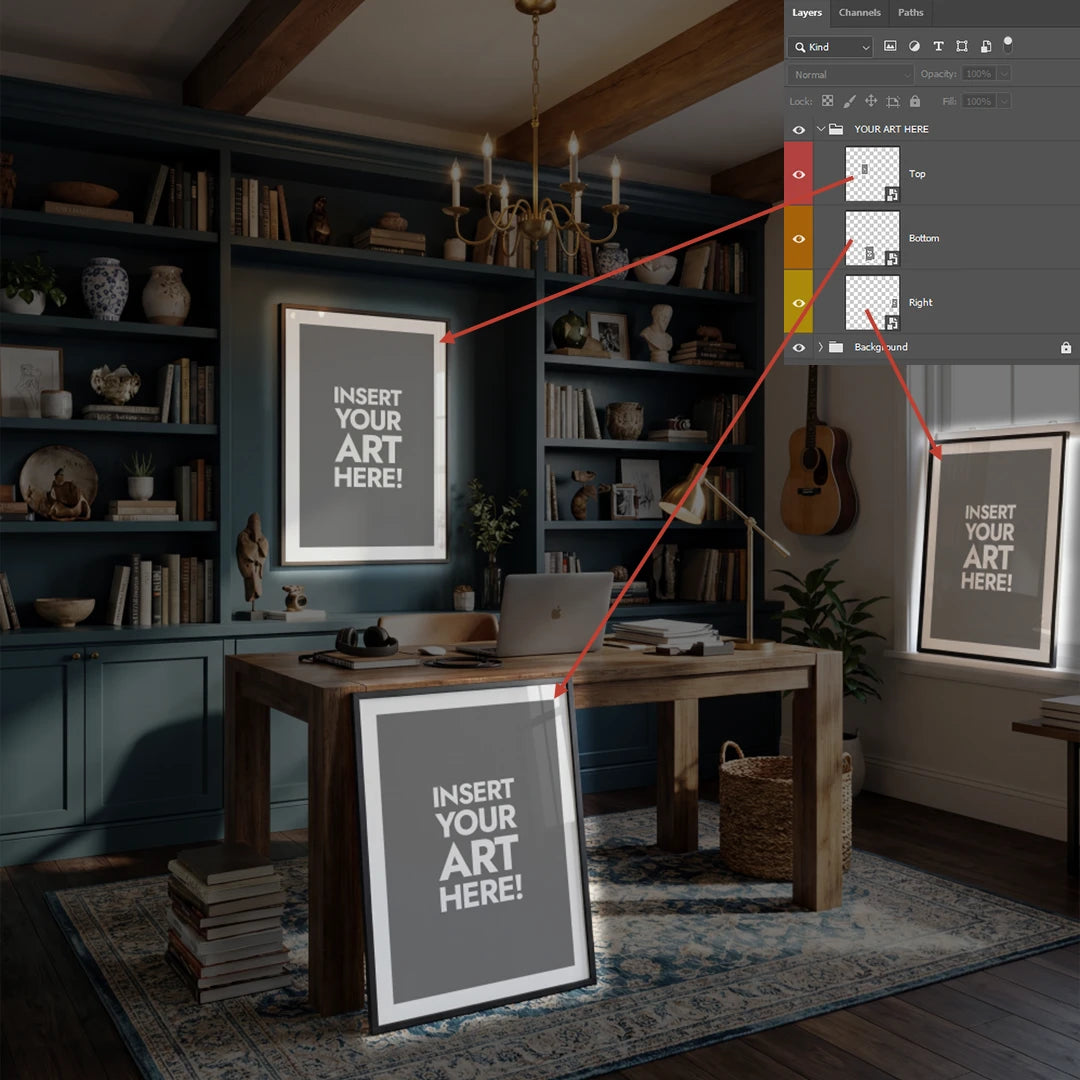The image size is (1080, 1080).
Task: Open the Paths tab
Action: point(910,13)
